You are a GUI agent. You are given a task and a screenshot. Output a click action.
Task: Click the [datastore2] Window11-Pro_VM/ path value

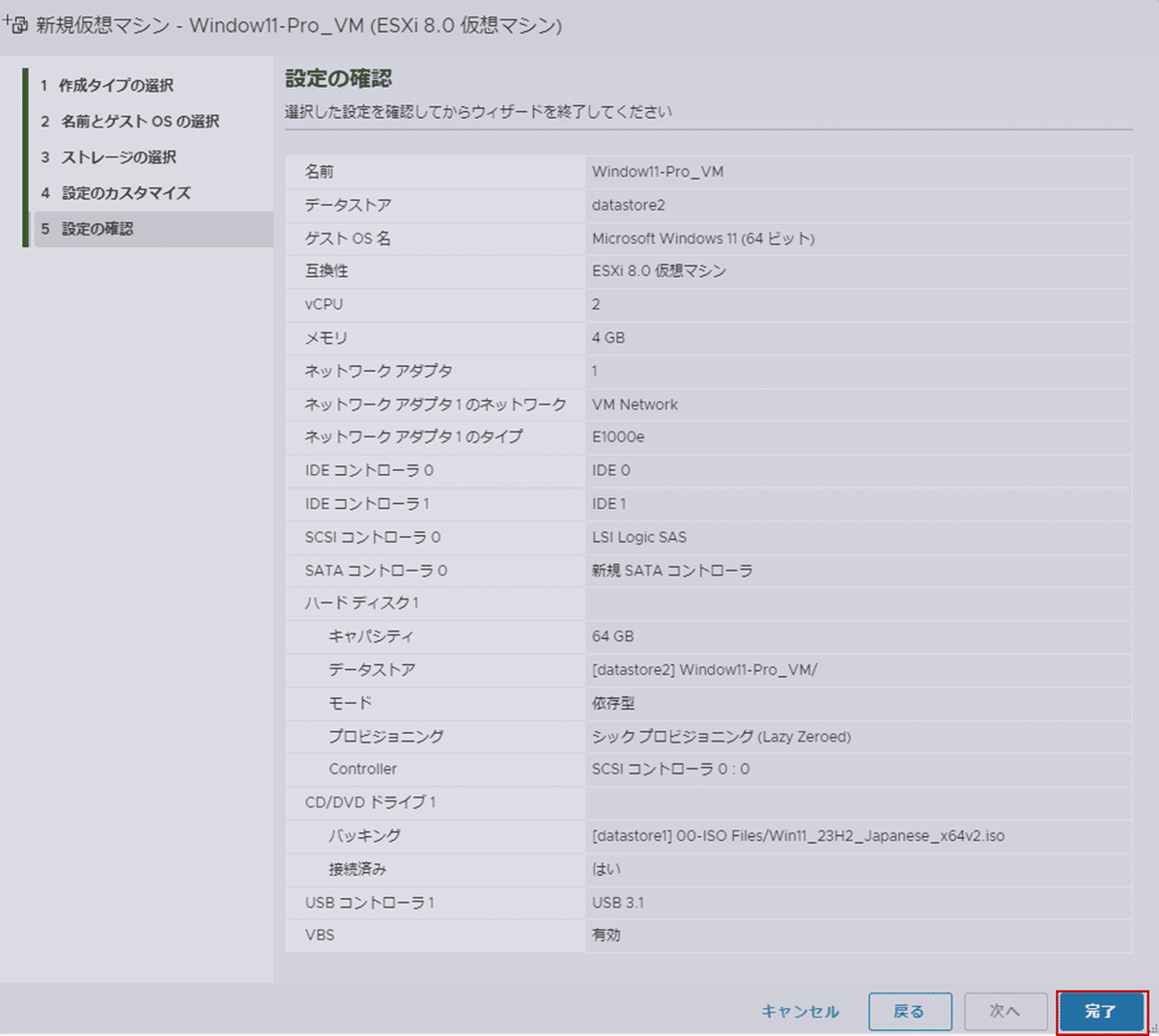click(704, 670)
